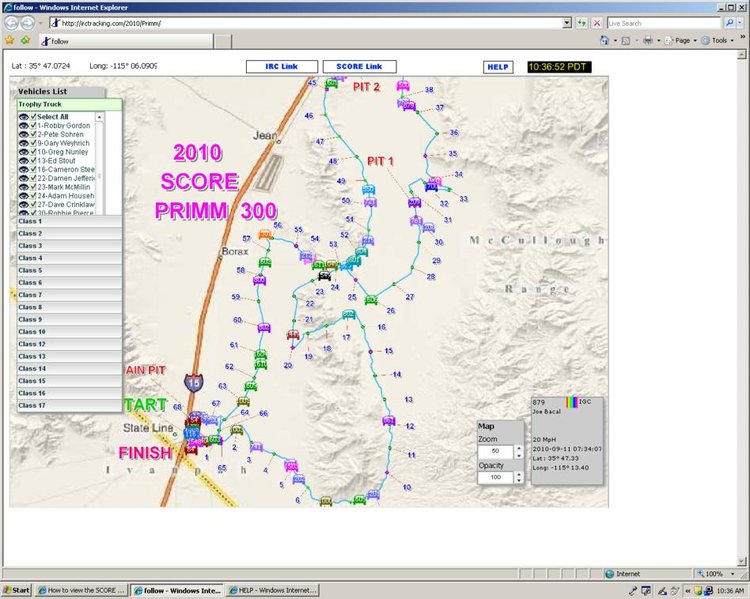Click the Print icon
Viewport: 750px width, 599px height.
[648, 41]
